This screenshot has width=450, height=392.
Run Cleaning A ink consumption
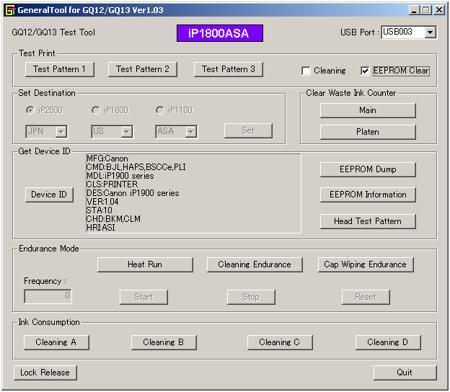click(x=56, y=342)
